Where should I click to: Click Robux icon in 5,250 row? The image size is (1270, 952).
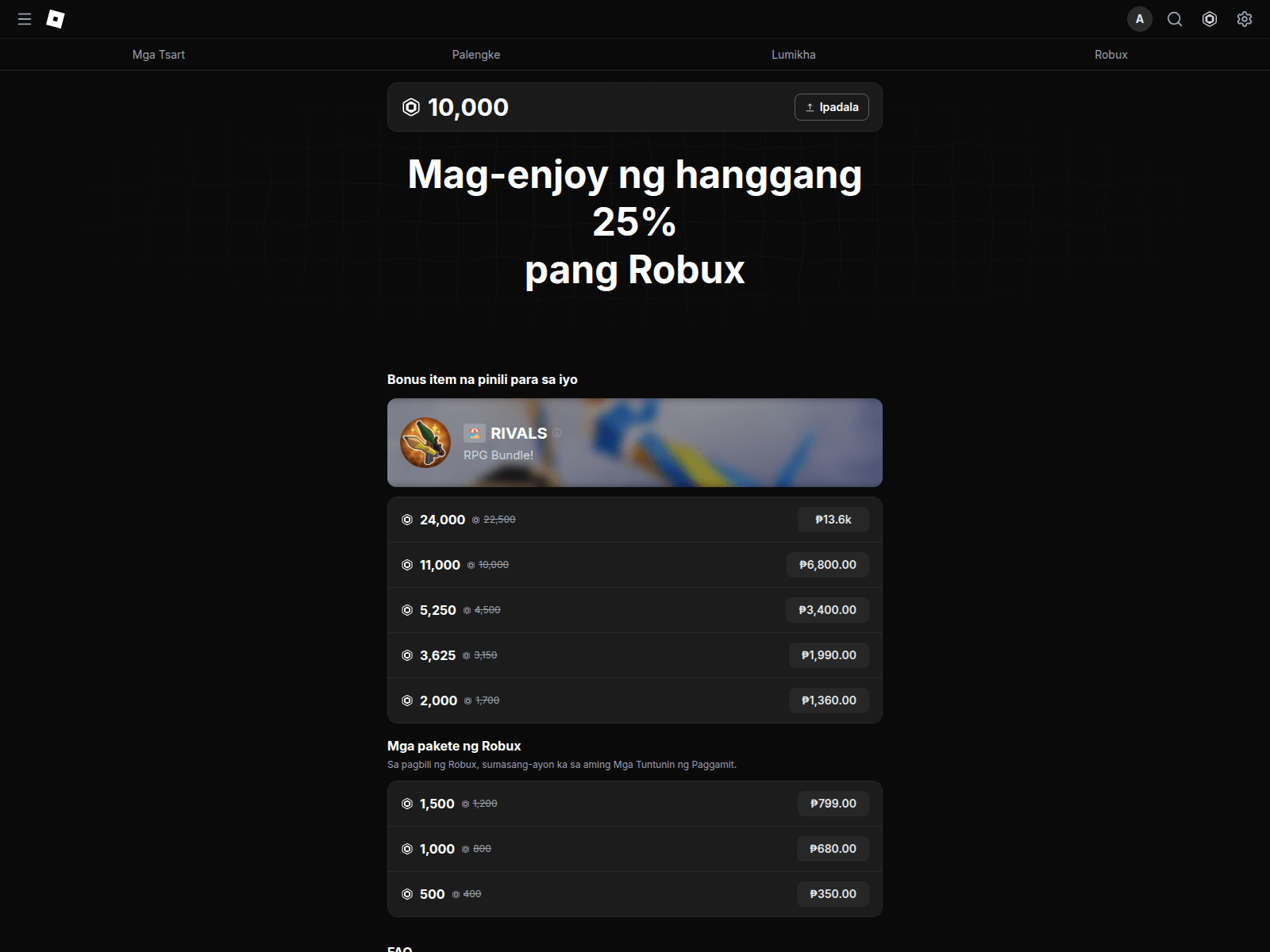pyautogui.click(x=407, y=610)
